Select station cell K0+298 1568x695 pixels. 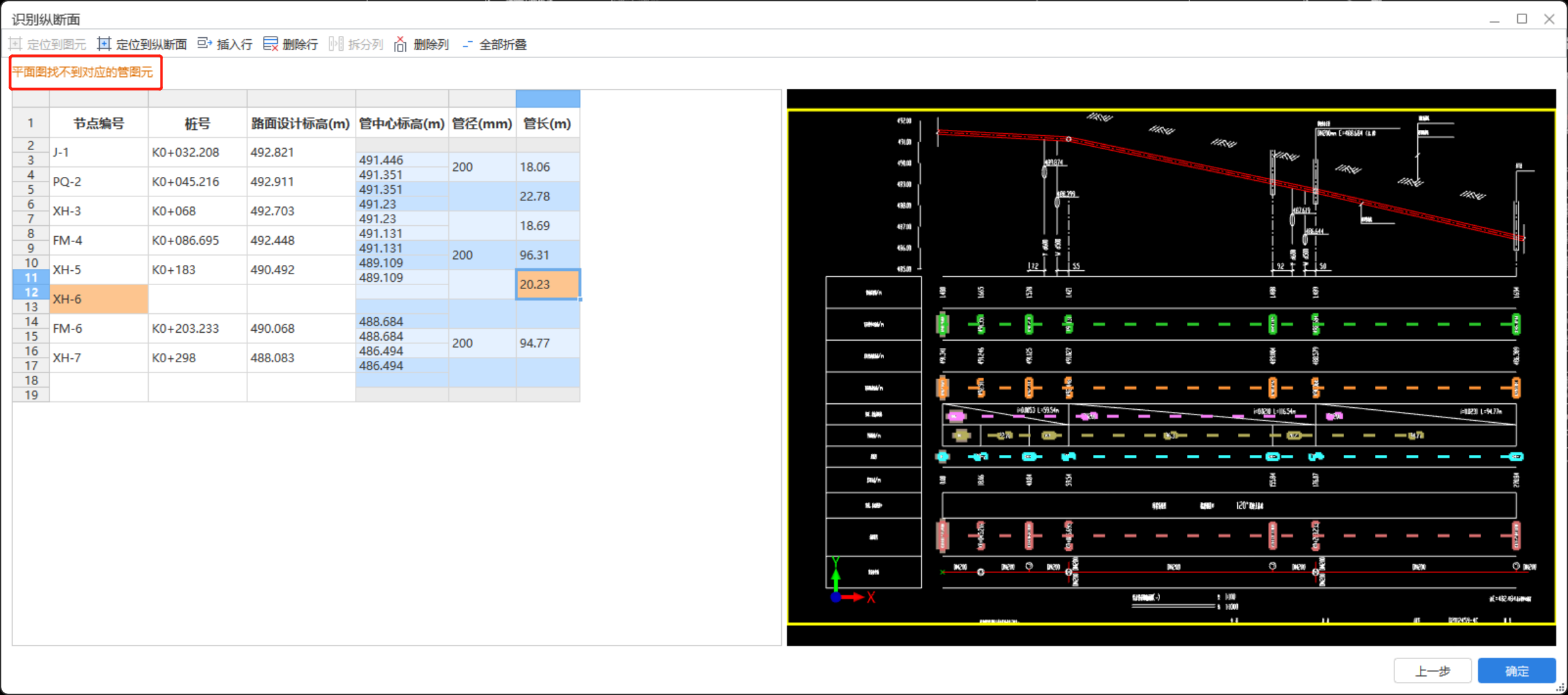click(197, 358)
